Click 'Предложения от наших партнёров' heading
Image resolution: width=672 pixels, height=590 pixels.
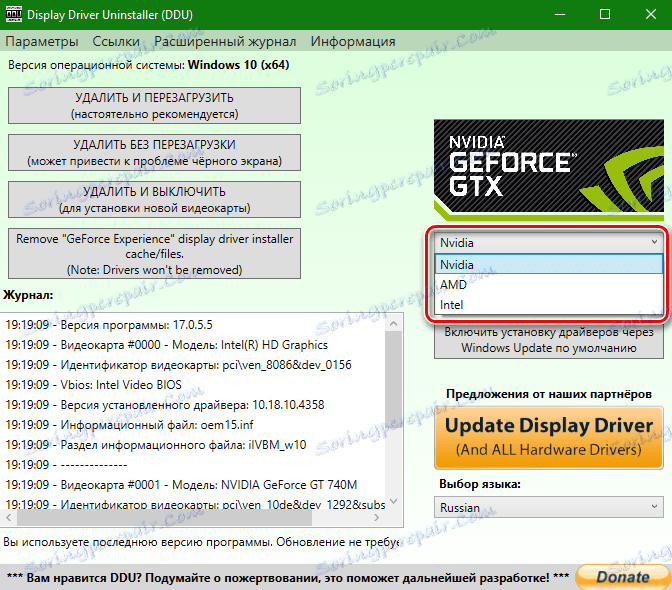(549, 394)
